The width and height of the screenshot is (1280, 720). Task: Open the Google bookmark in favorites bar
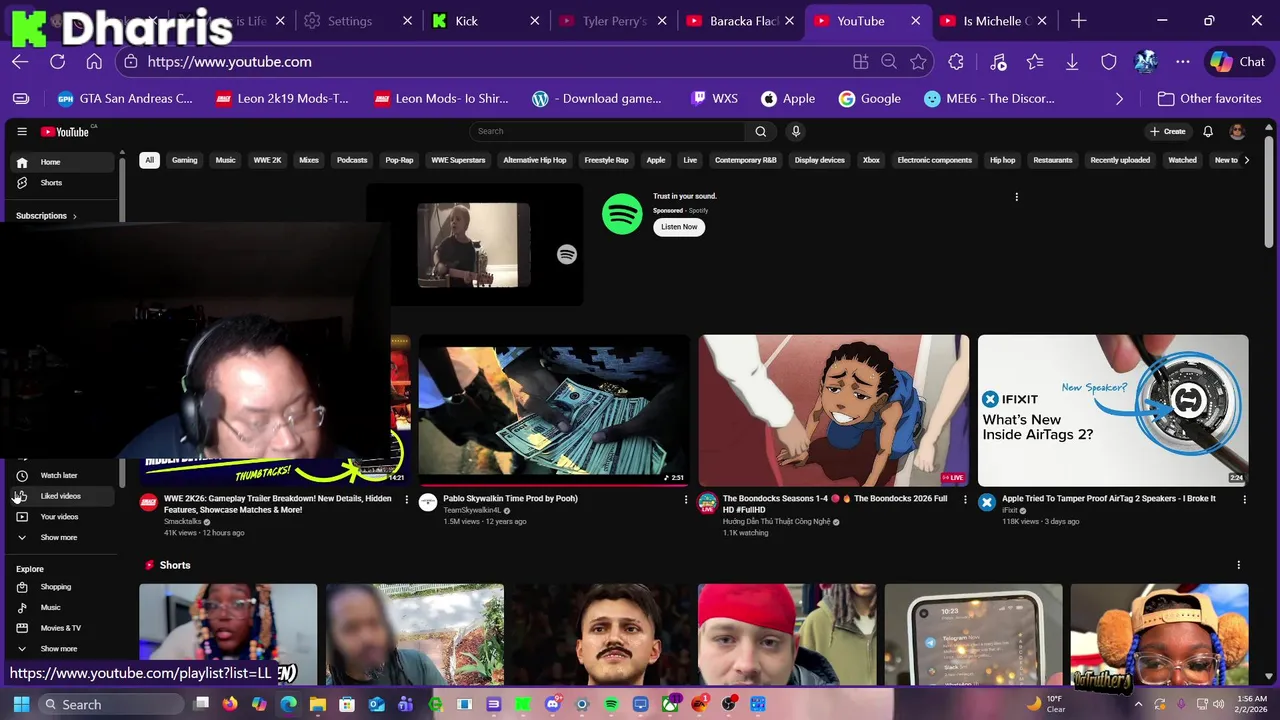(870, 98)
